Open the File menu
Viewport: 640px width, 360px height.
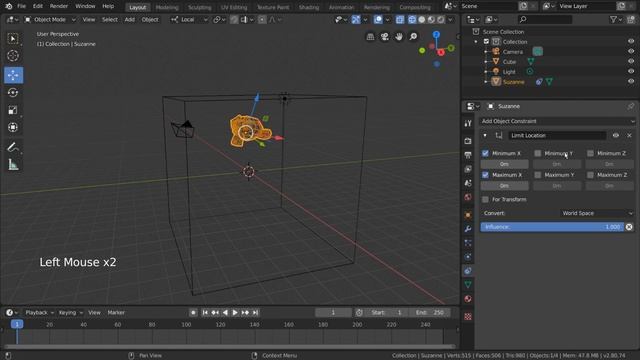click(x=21, y=6)
